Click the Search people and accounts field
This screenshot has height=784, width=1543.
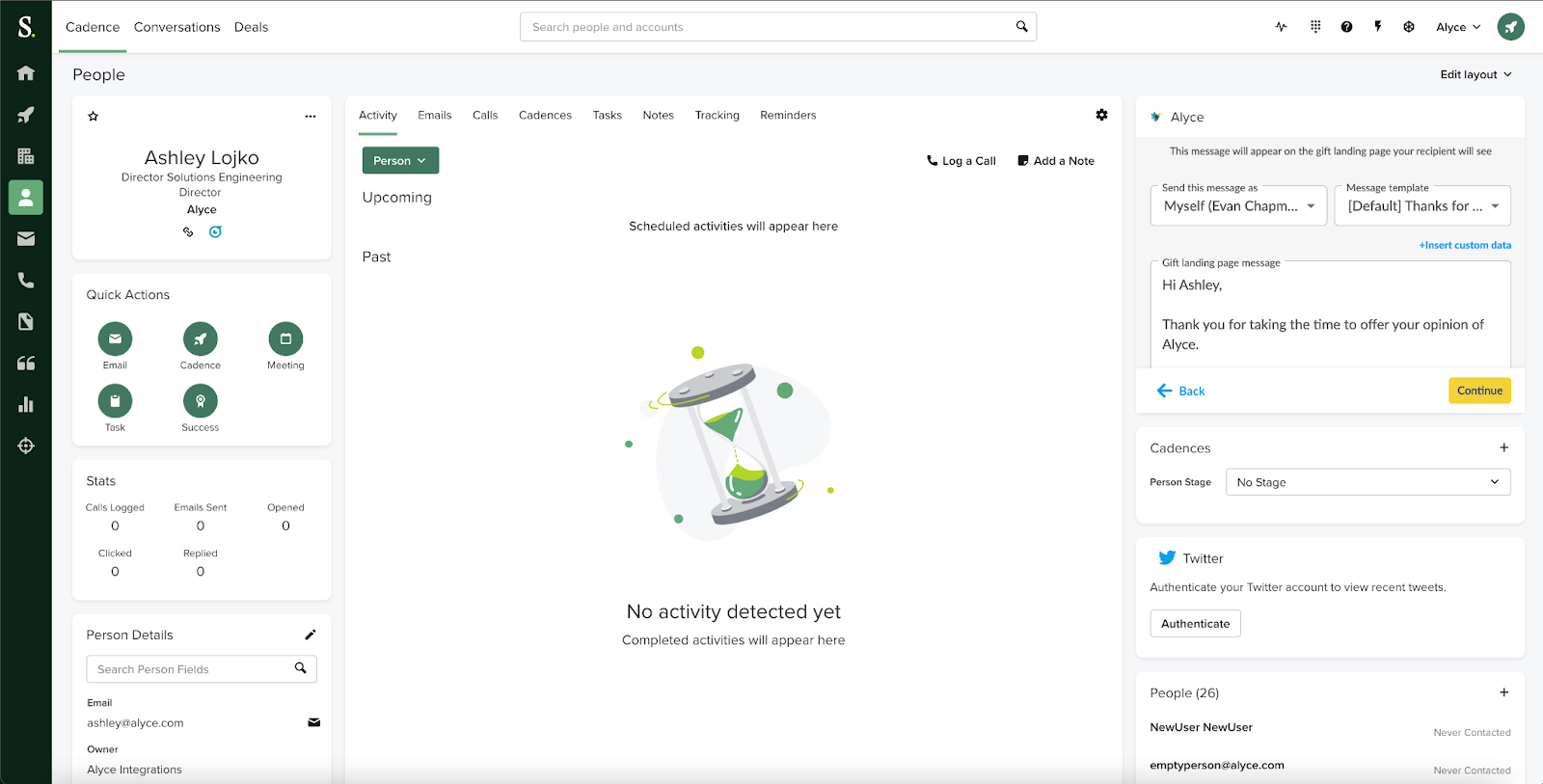tap(778, 27)
